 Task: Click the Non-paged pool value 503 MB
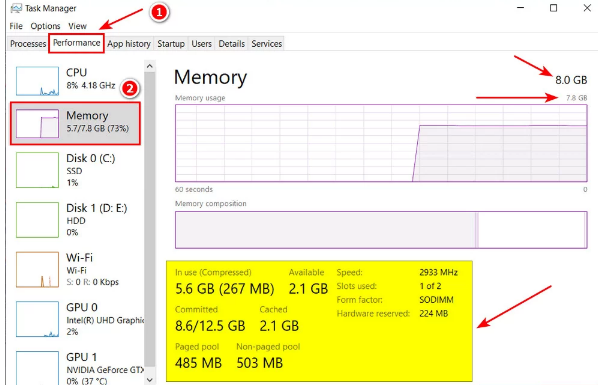click(260, 363)
